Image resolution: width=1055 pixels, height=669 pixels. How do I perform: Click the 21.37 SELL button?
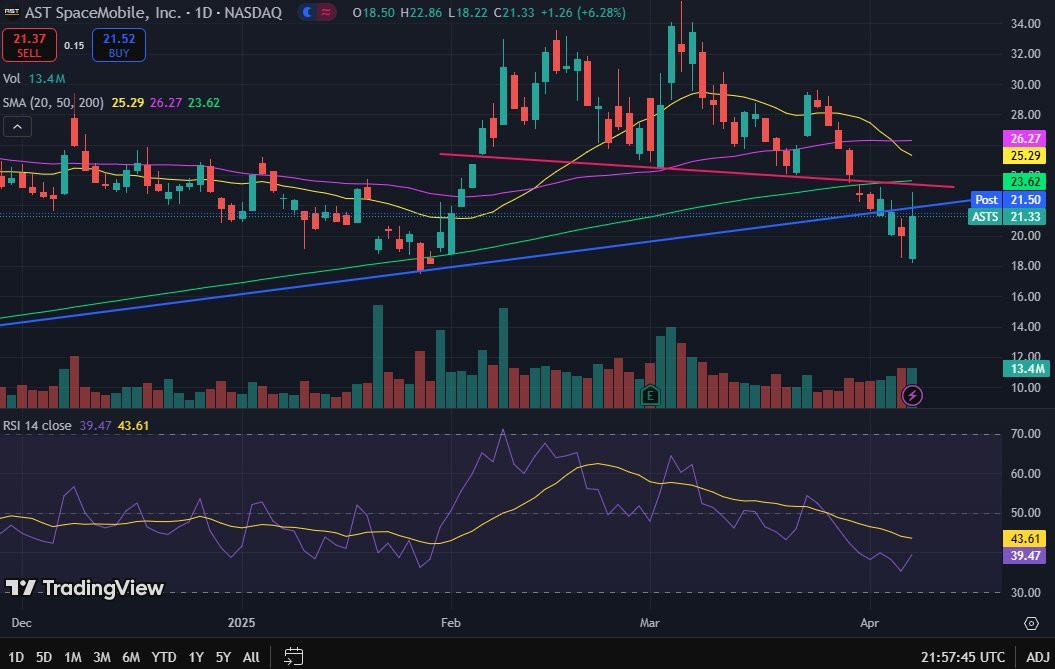tap(29, 45)
